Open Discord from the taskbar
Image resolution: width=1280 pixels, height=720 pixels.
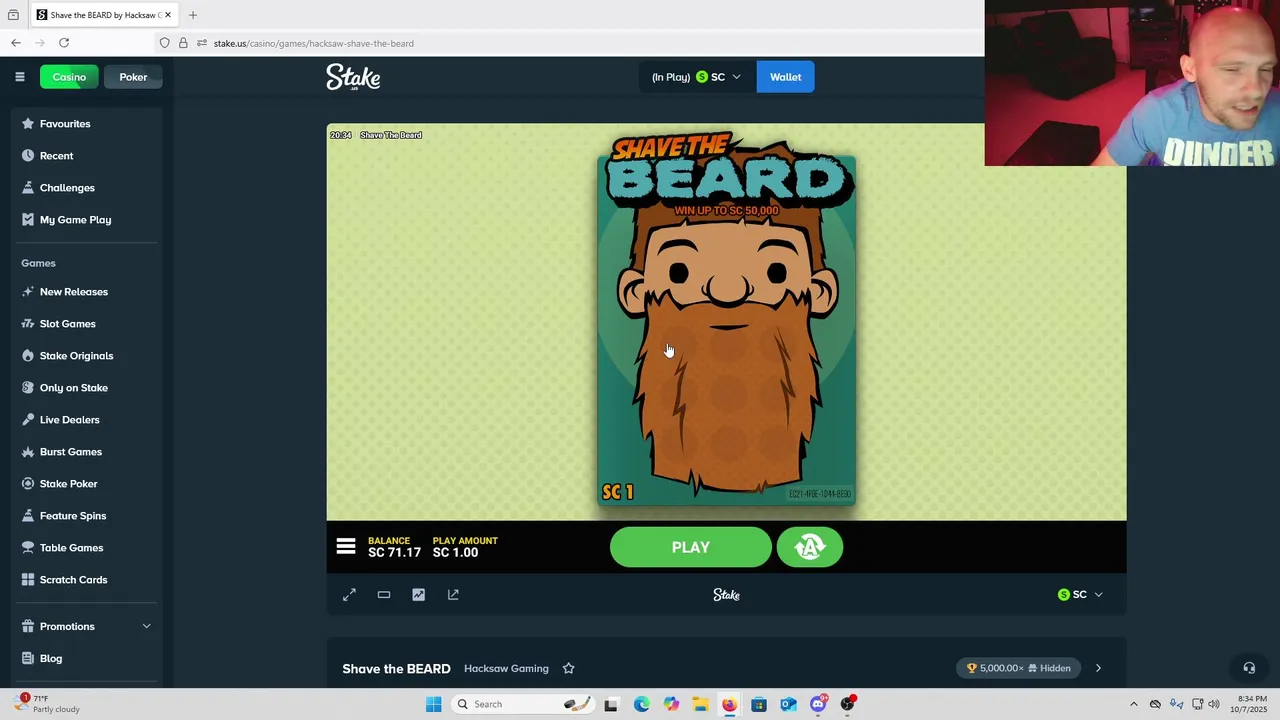818,704
